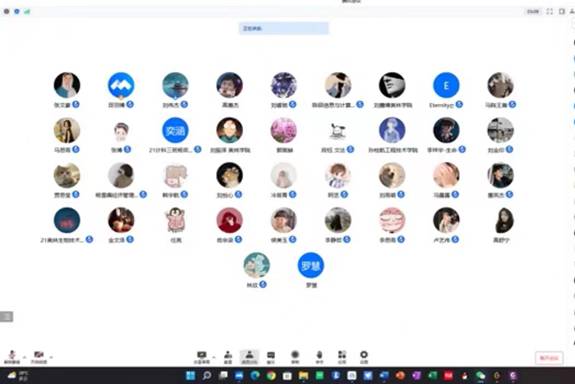This screenshot has height=384, width=575.
Task: Expand the arrow next to camera button
Action: pos(51,356)
